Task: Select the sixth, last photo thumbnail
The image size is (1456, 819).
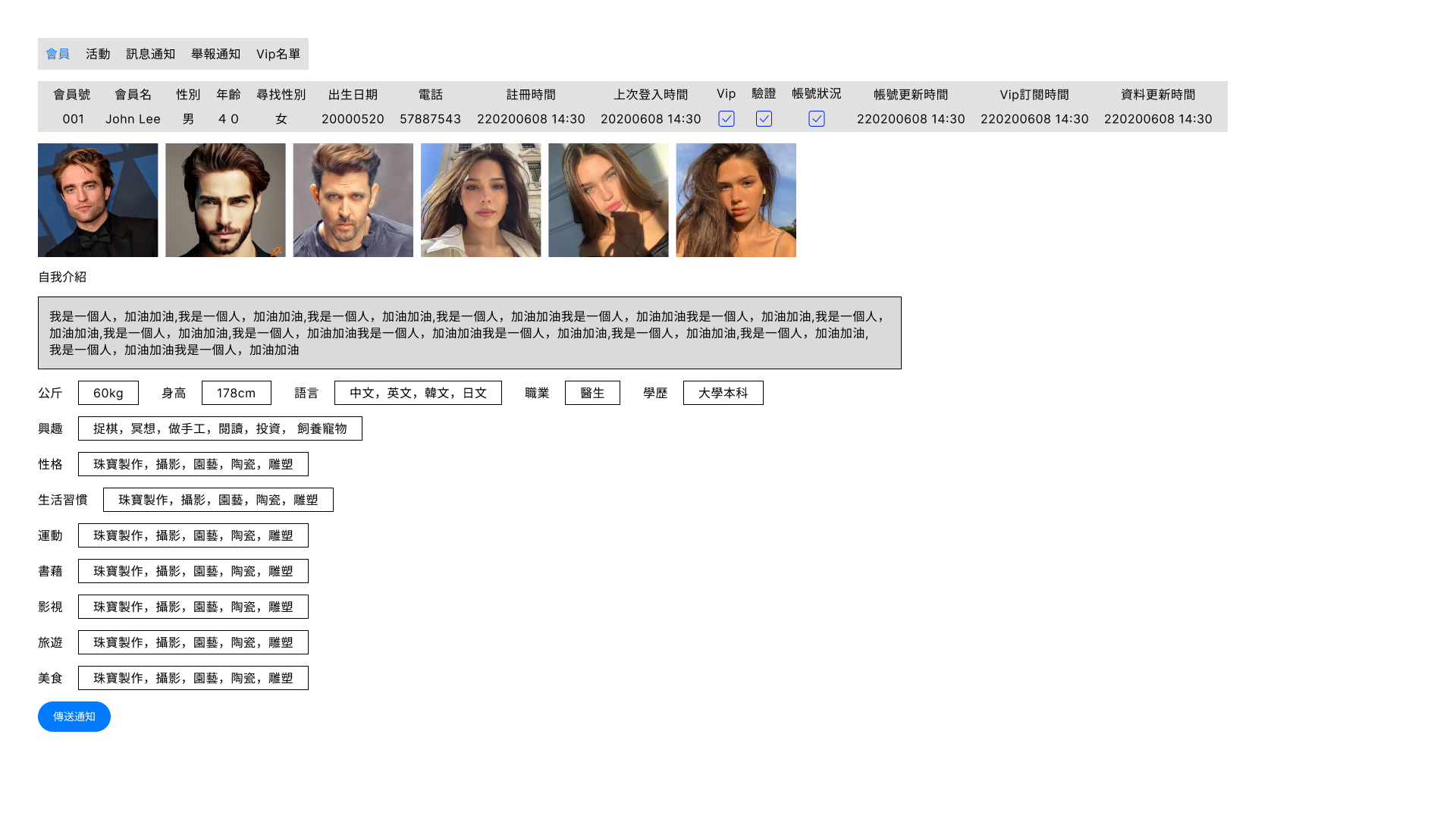Action: pyautogui.click(x=736, y=200)
